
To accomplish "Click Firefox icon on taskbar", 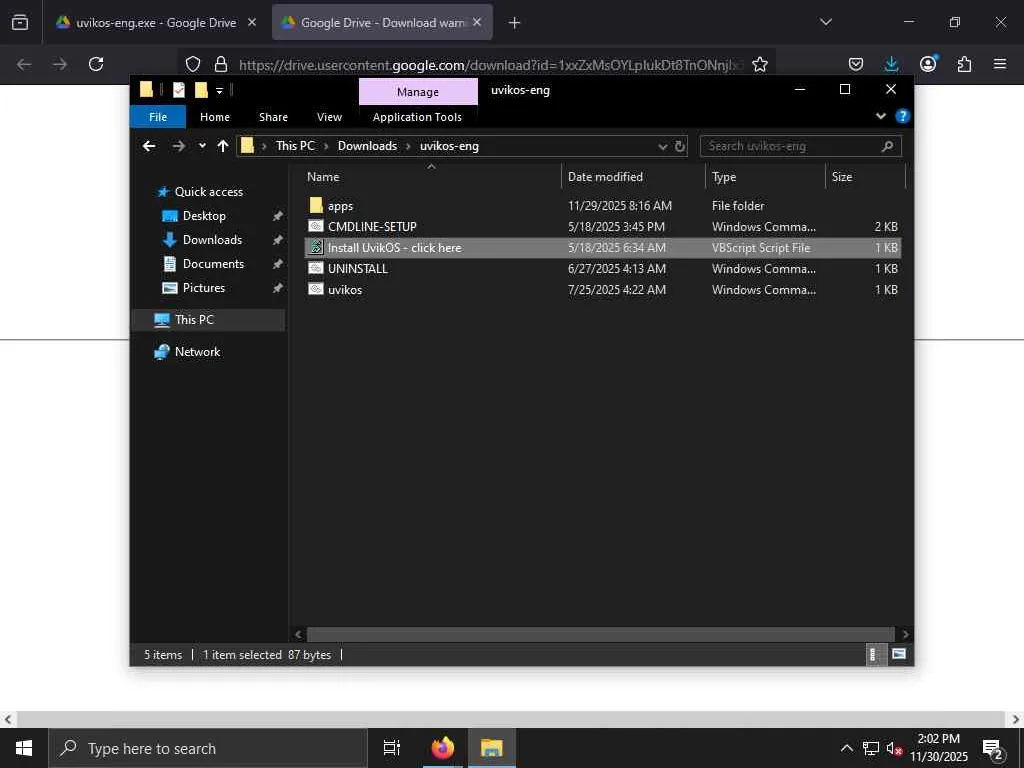I will click(443, 748).
